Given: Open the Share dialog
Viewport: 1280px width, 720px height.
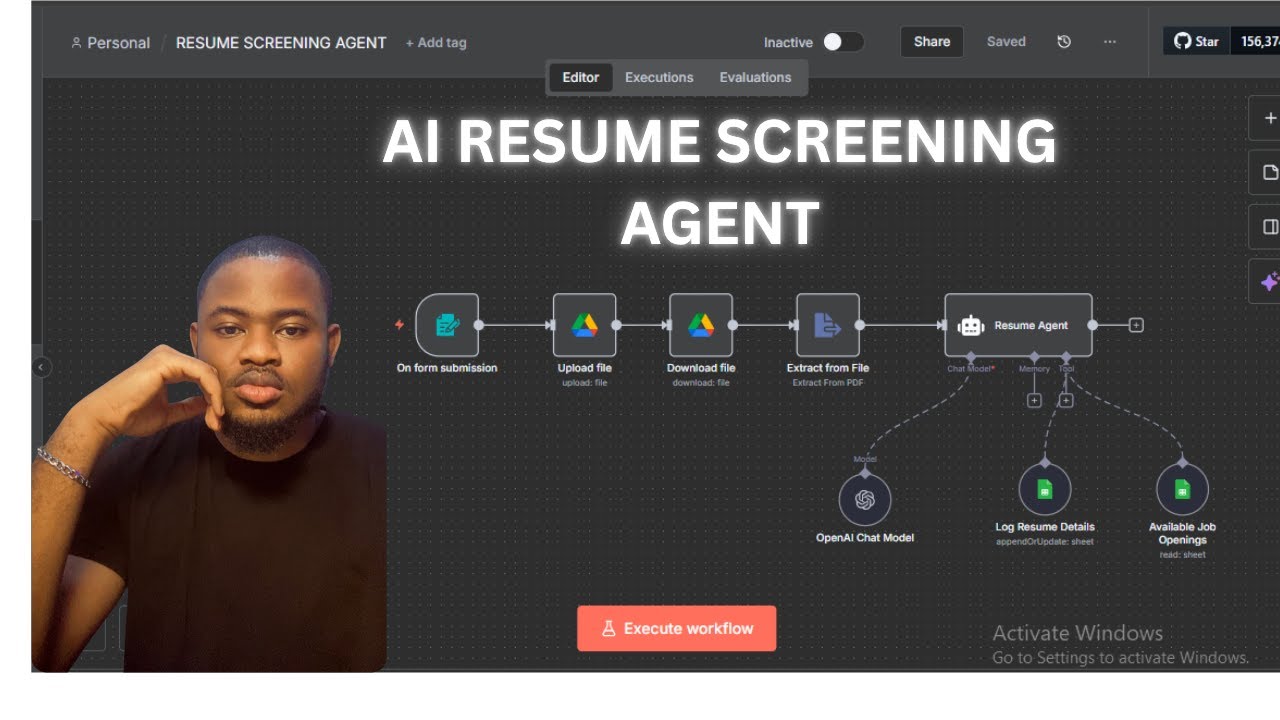Looking at the screenshot, I should [x=931, y=42].
